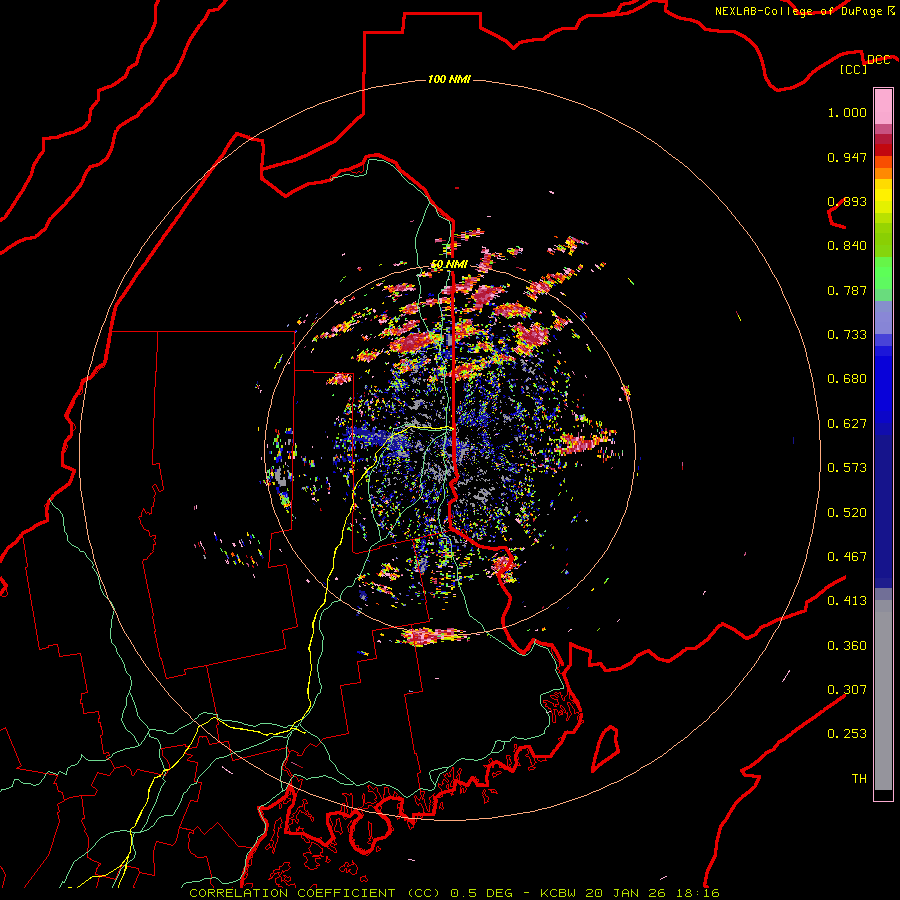Select the 0.413 color scale value
The height and width of the screenshot is (900, 900).
pyautogui.click(x=847, y=601)
